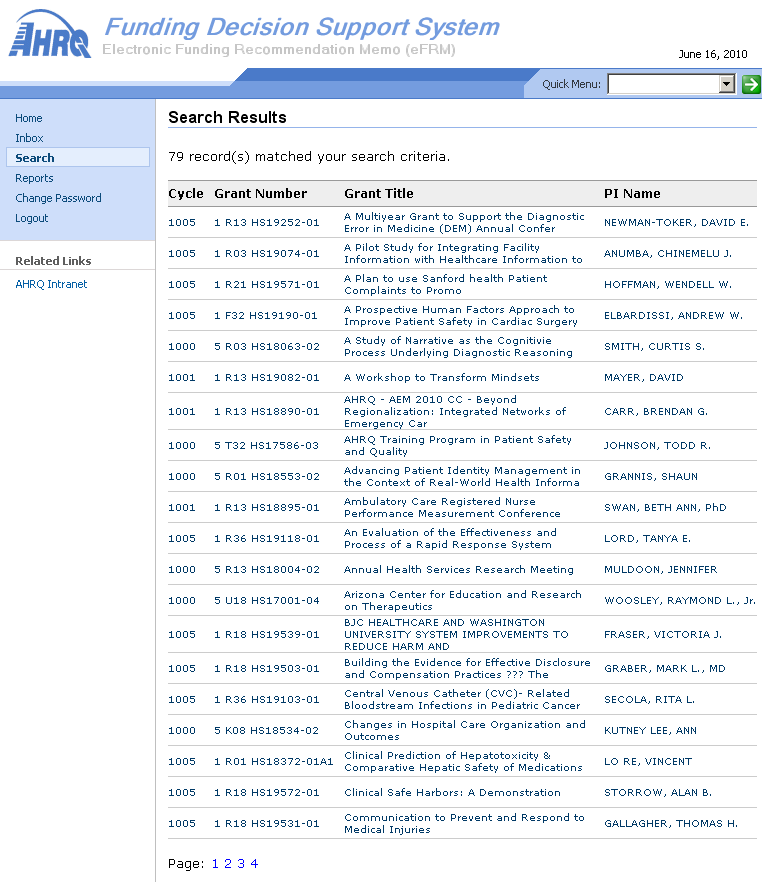The height and width of the screenshot is (882, 762).
Task: Go to results page 4
Action: (254, 863)
